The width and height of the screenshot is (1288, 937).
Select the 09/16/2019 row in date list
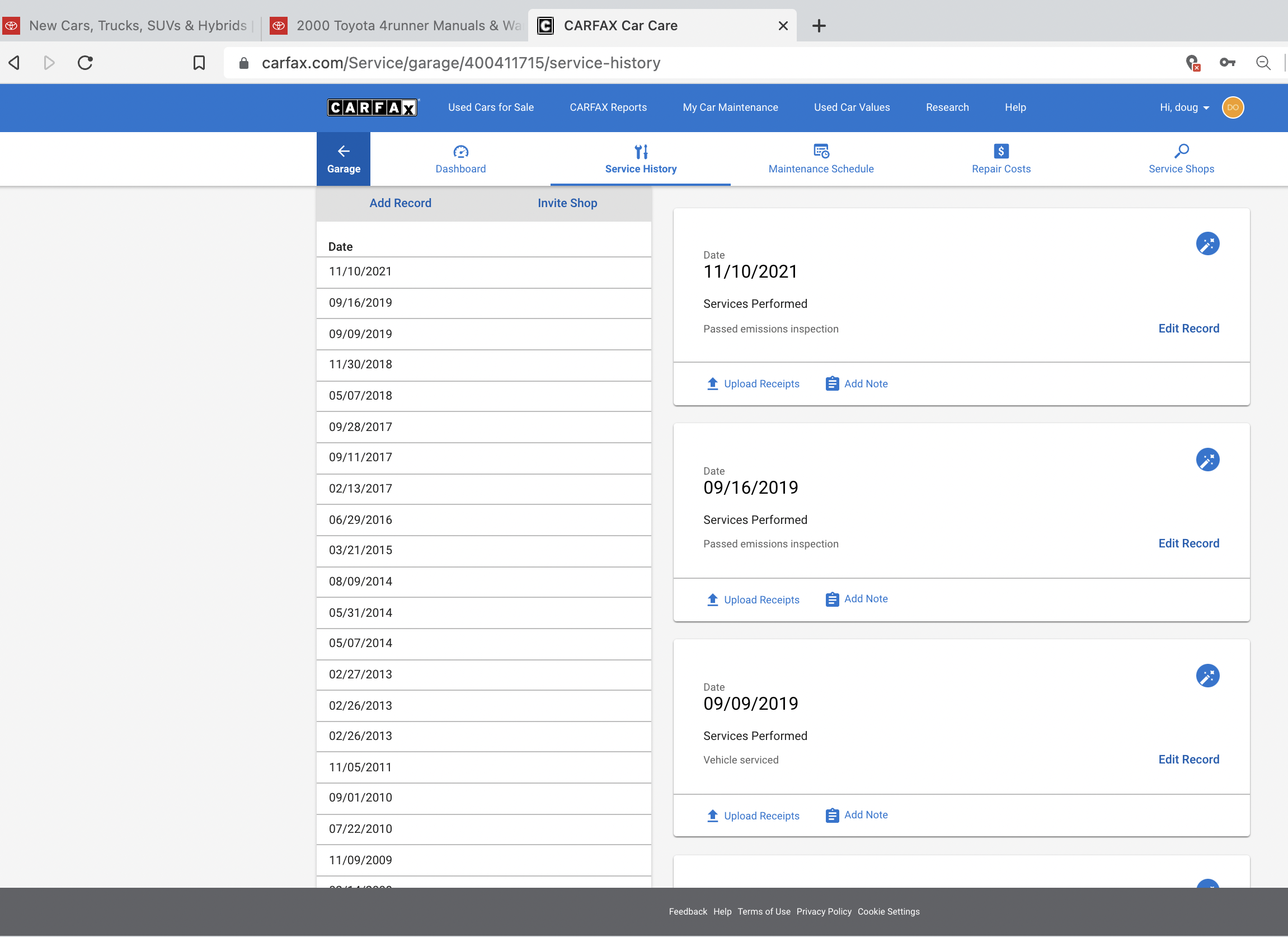(484, 303)
